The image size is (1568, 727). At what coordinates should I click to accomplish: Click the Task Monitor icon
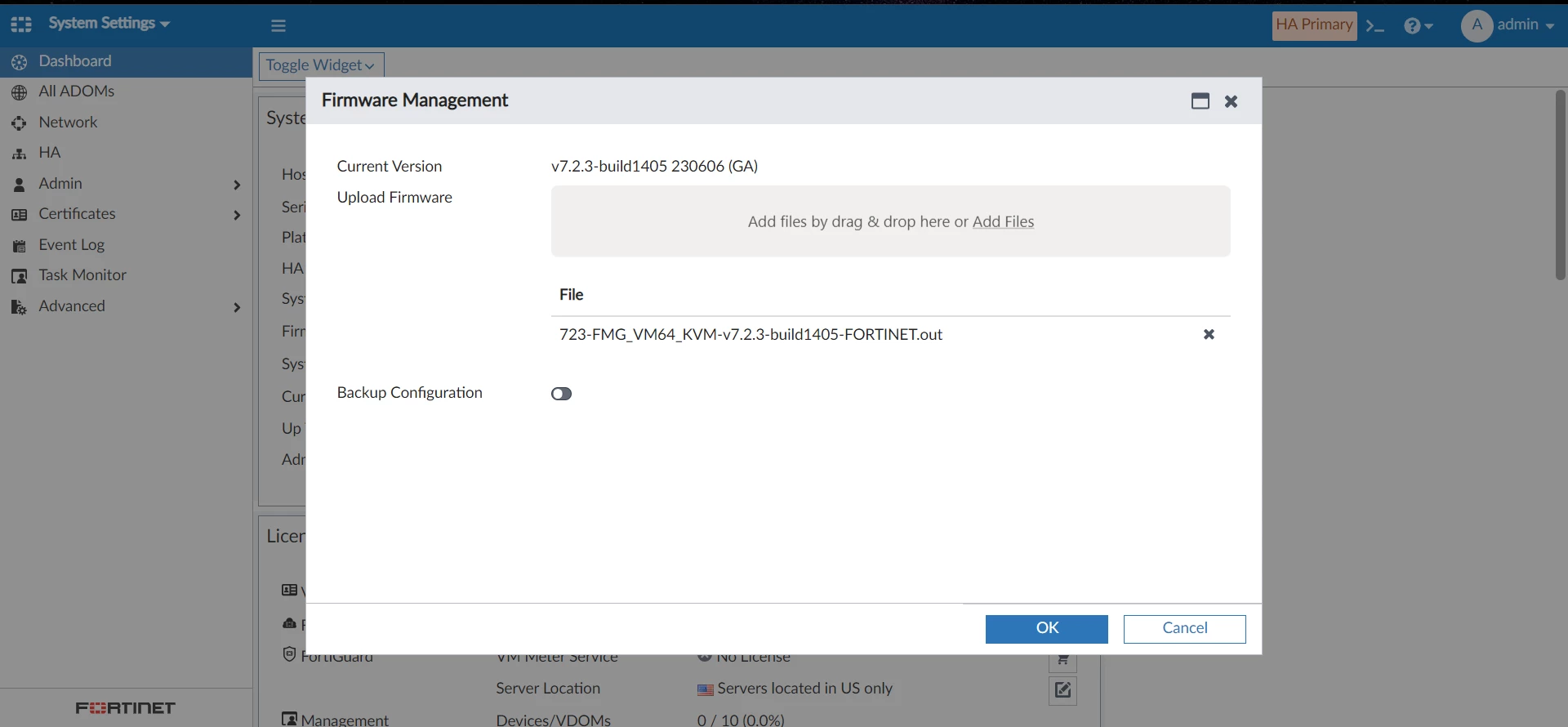(20, 276)
